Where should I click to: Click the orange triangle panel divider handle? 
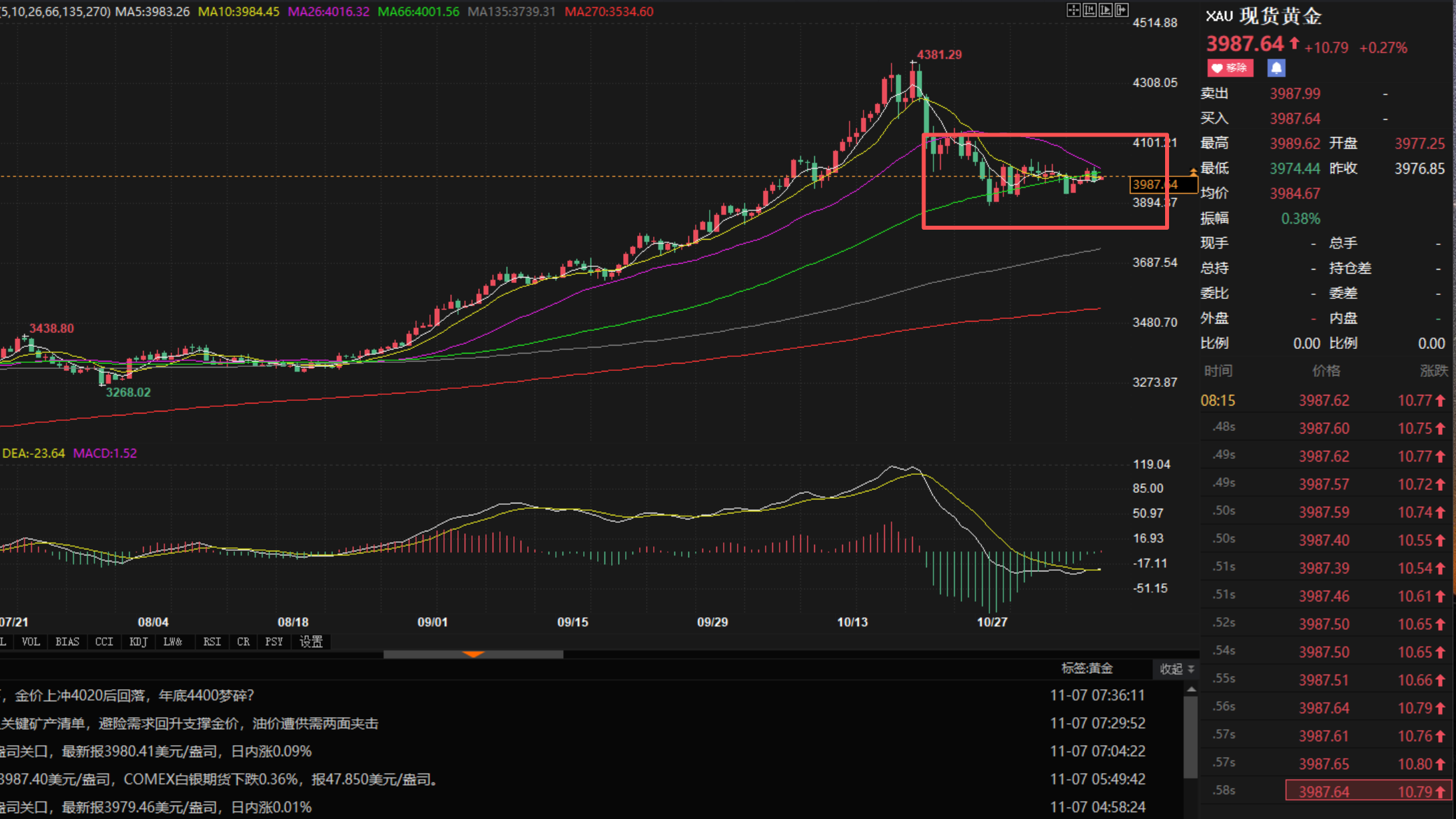click(473, 655)
